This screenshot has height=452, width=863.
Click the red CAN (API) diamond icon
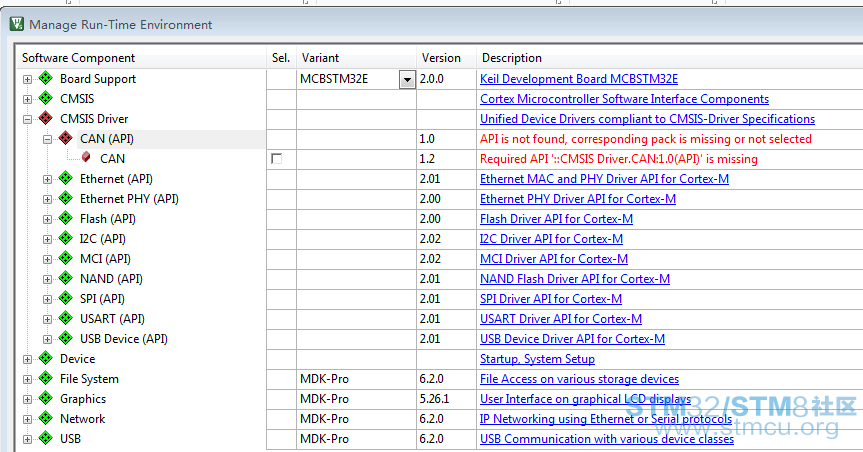click(x=65, y=138)
